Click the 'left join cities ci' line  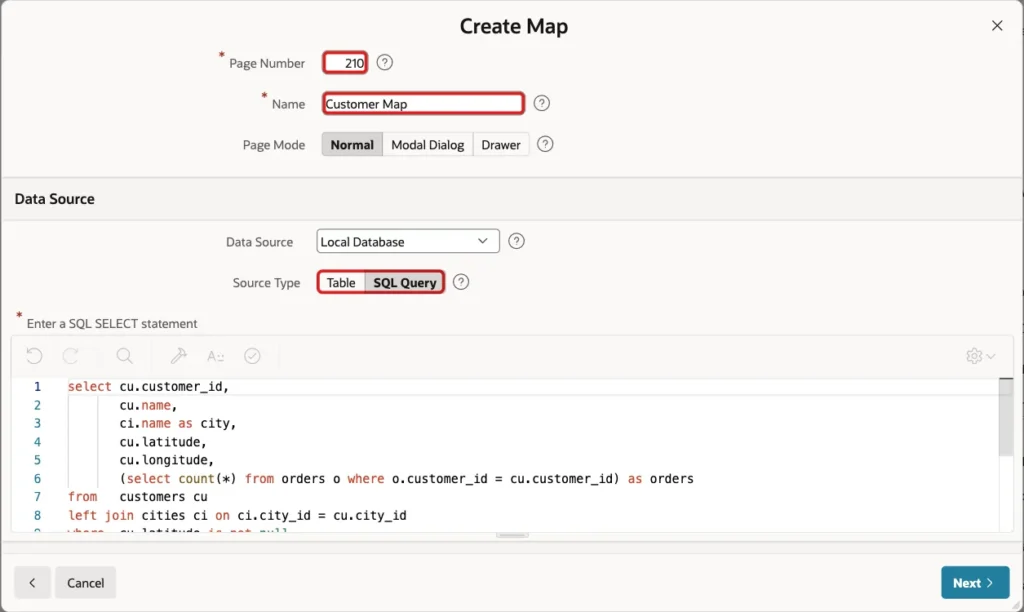(237, 515)
